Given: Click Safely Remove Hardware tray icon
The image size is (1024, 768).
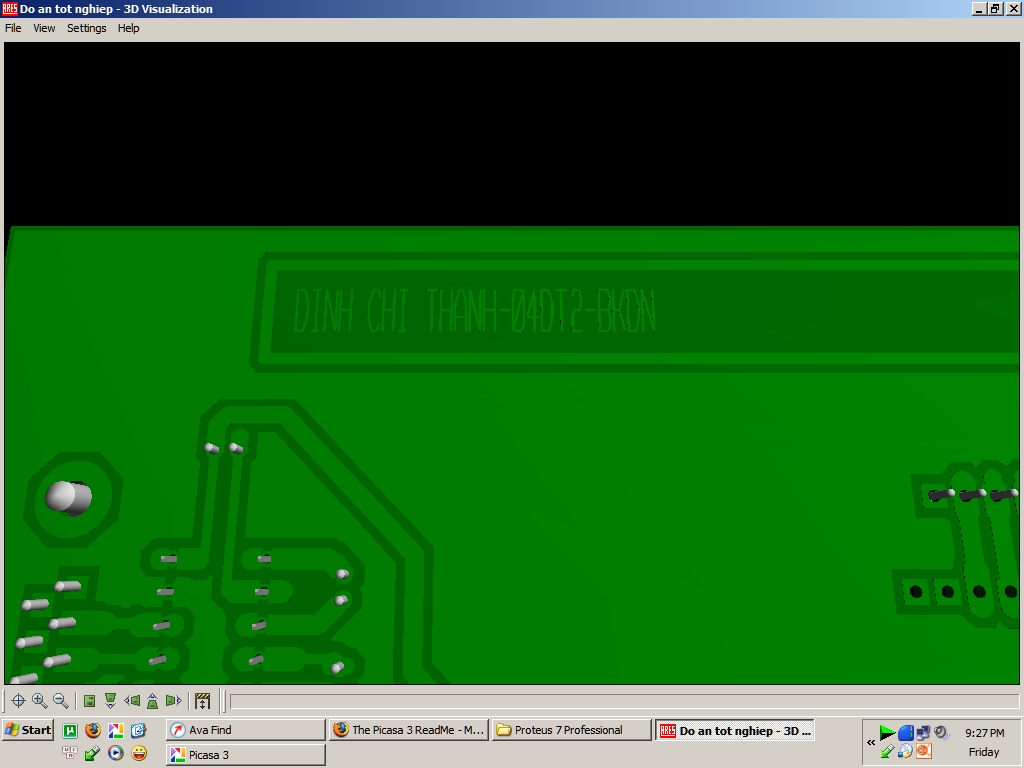Looking at the screenshot, I should coord(887,751).
